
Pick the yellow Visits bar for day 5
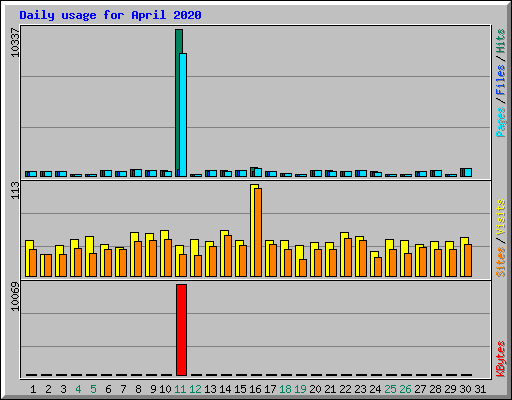click(x=88, y=257)
